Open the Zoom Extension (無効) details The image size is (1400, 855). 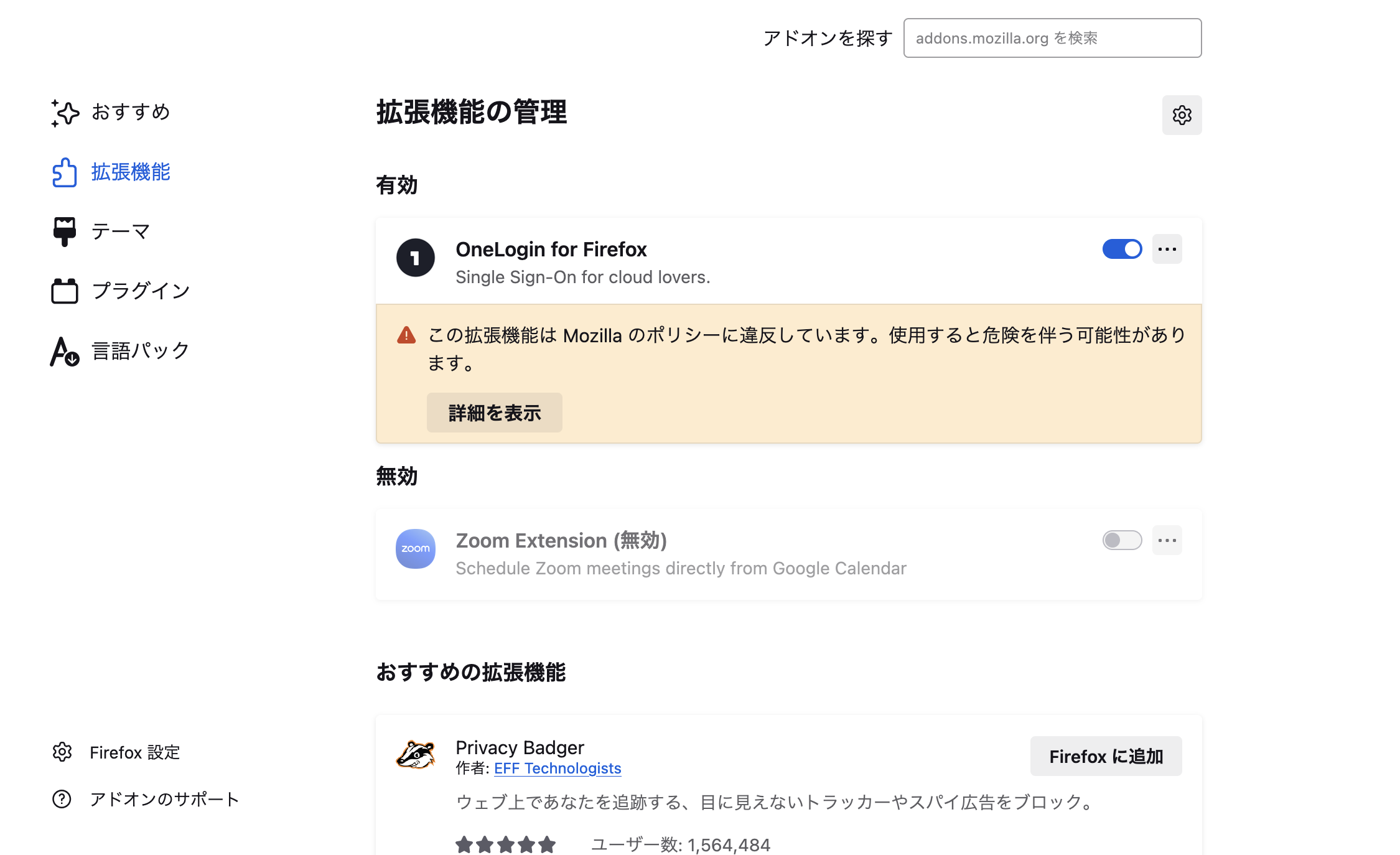point(561,541)
